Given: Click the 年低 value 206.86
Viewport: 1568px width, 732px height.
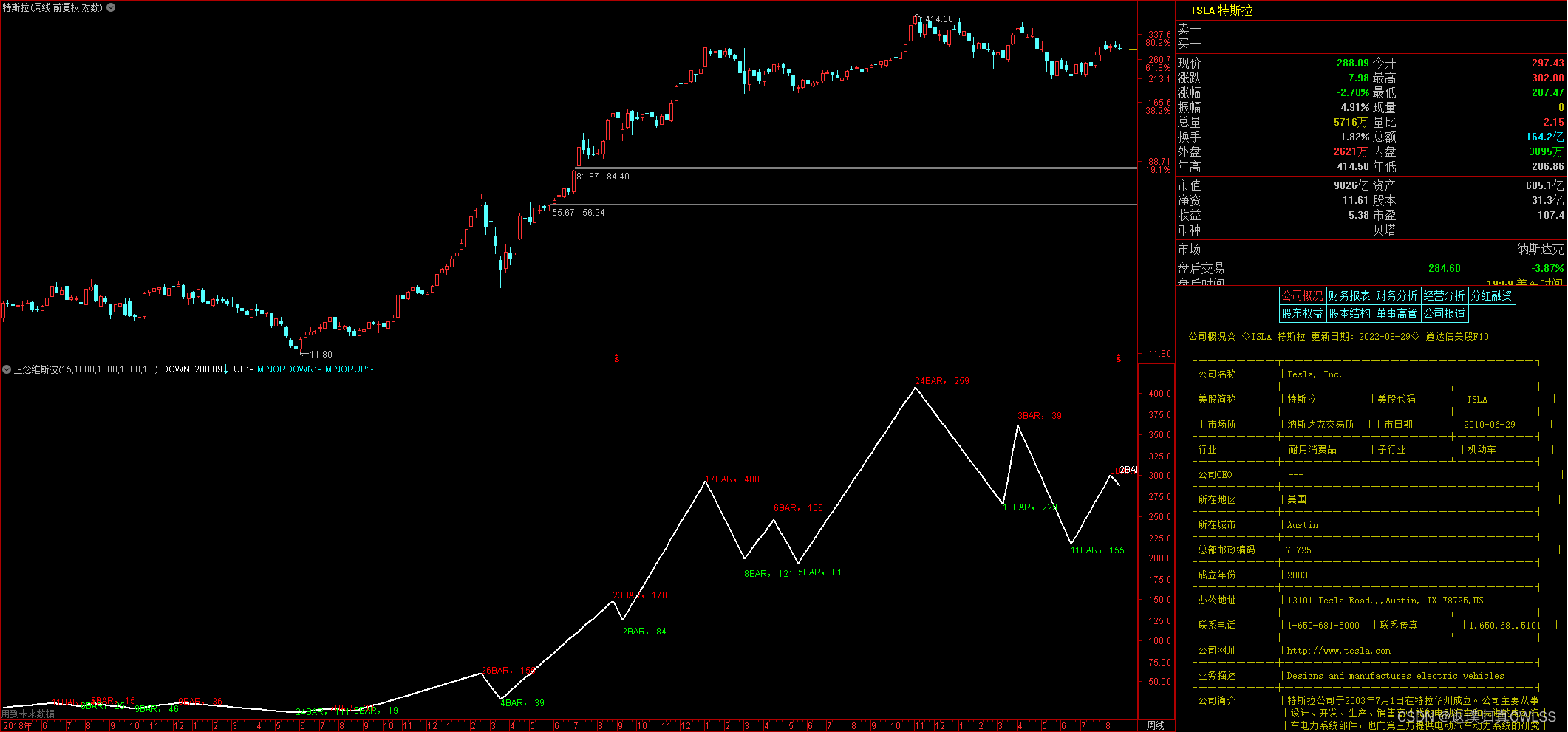Looking at the screenshot, I should point(1547,167).
